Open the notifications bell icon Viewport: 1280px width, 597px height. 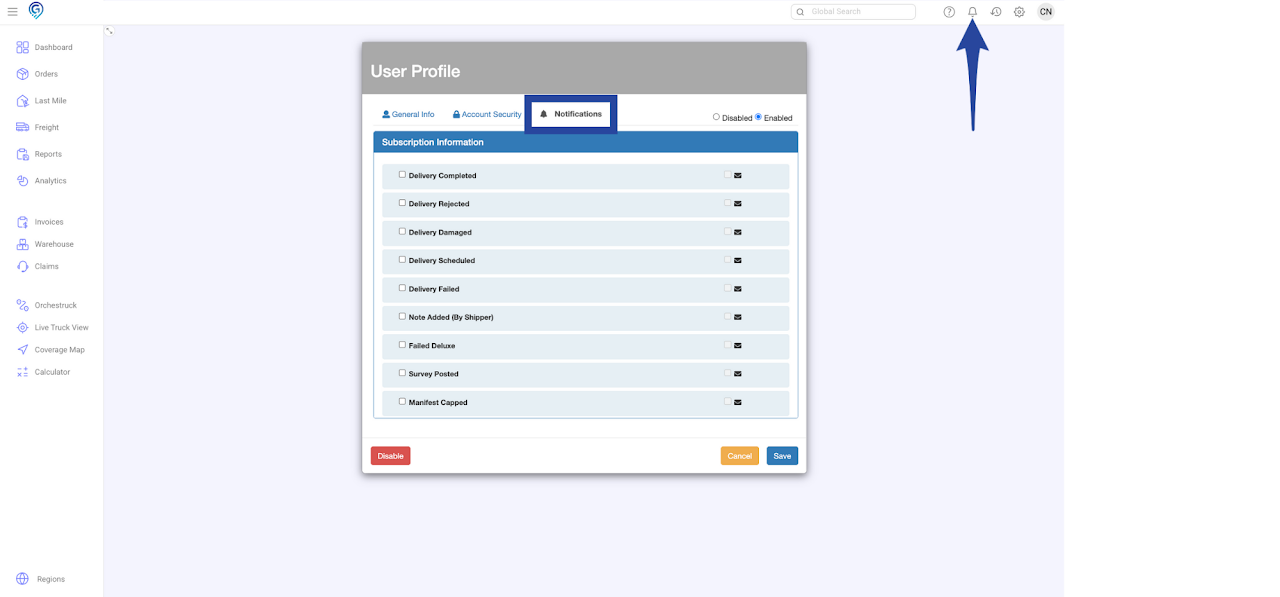point(972,12)
